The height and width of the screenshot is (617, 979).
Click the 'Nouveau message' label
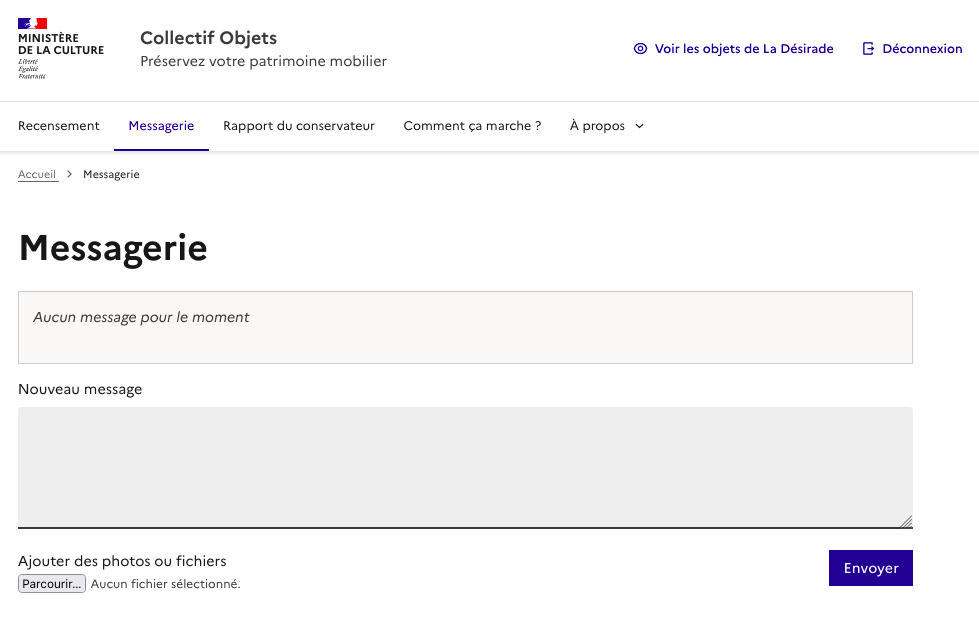click(x=80, y=389)
